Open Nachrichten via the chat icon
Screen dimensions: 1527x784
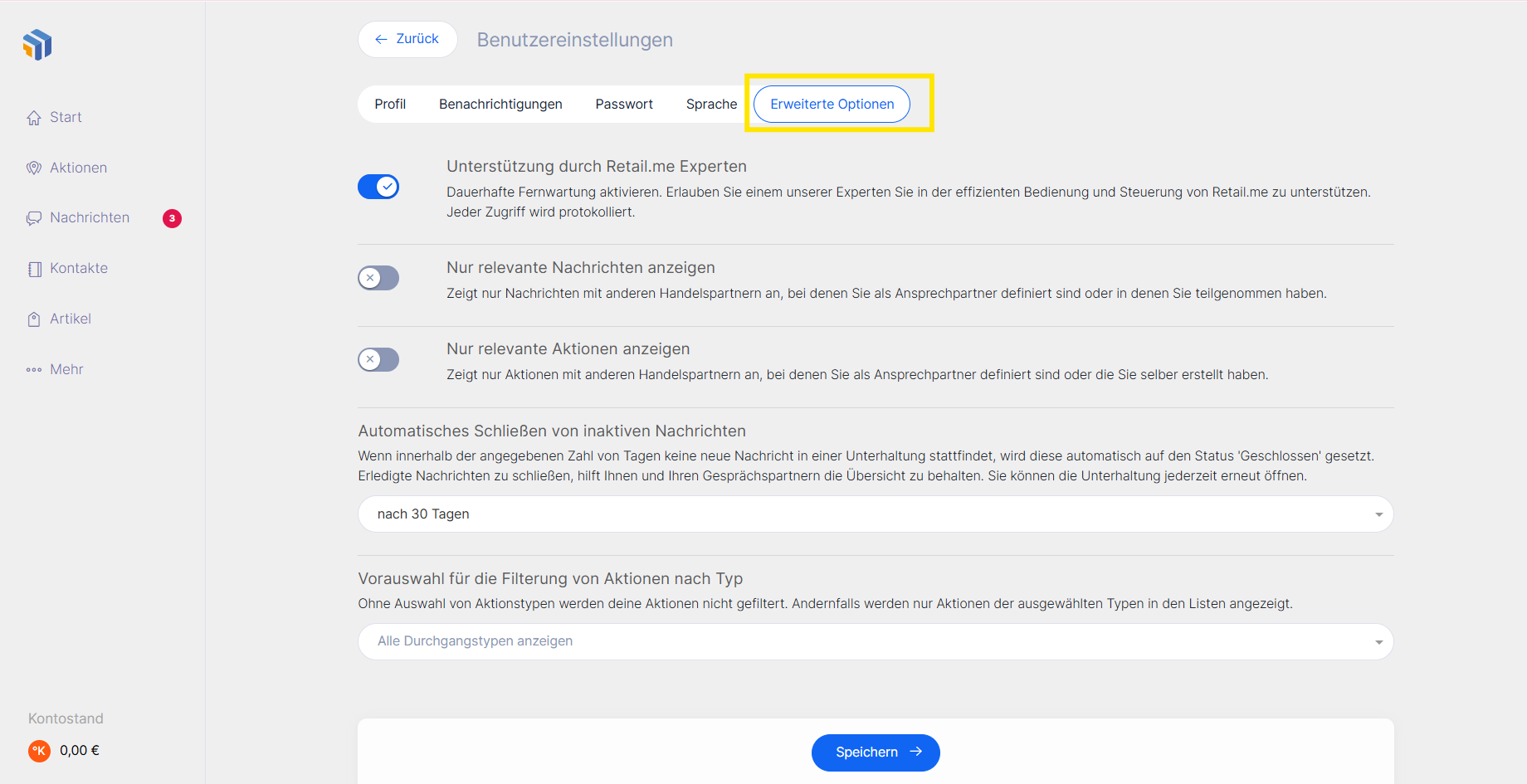(x=34, y=218)
